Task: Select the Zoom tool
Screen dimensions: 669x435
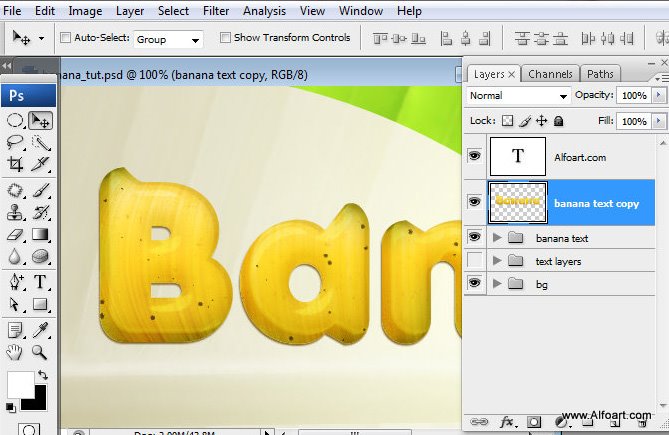Action: (41, 352)
